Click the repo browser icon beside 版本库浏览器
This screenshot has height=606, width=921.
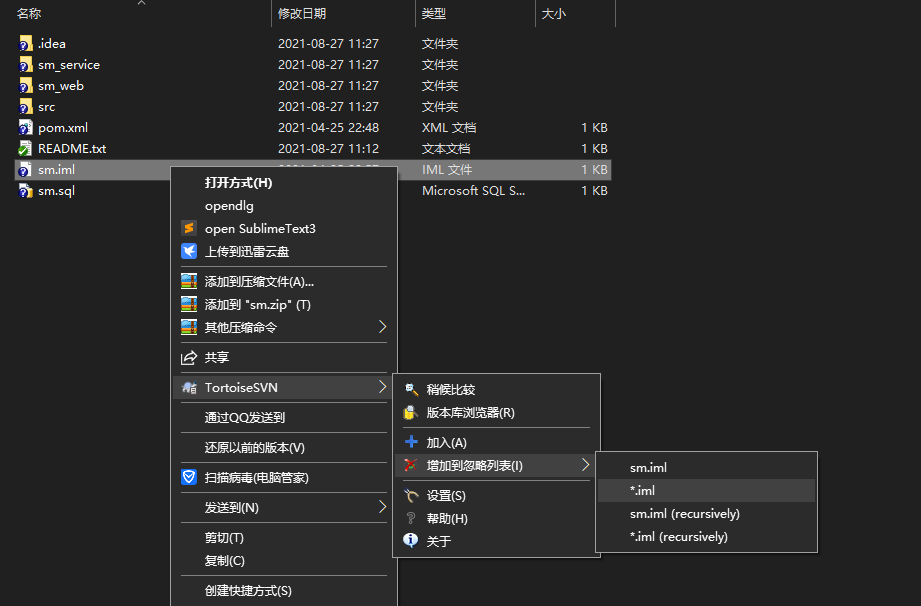[x=411, y=412]
